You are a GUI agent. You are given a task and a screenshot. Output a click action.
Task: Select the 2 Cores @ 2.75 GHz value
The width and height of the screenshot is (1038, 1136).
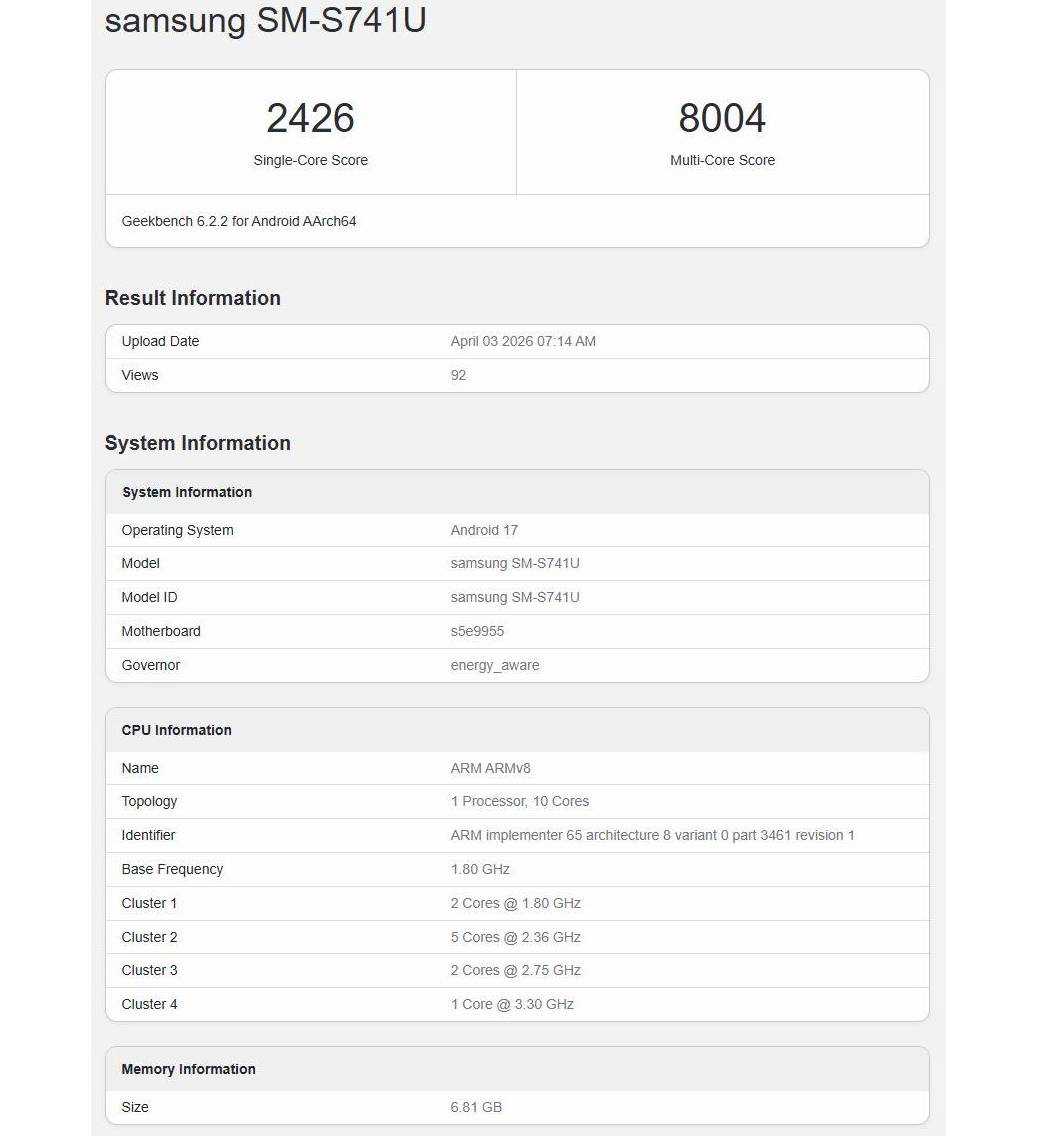[516, 970]
